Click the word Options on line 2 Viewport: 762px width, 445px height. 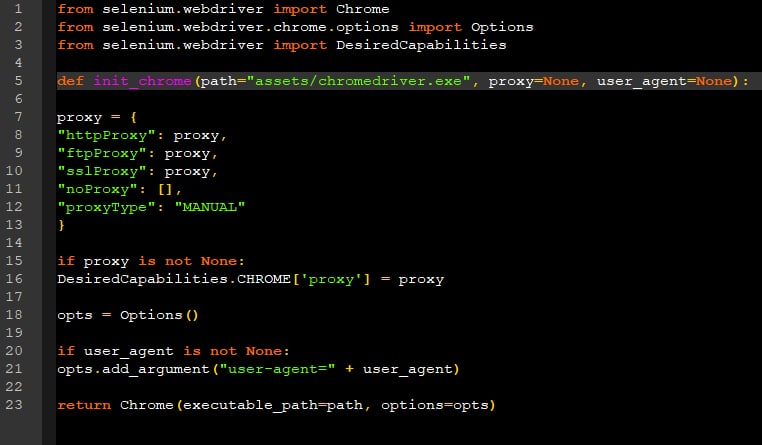pos(502,27)
